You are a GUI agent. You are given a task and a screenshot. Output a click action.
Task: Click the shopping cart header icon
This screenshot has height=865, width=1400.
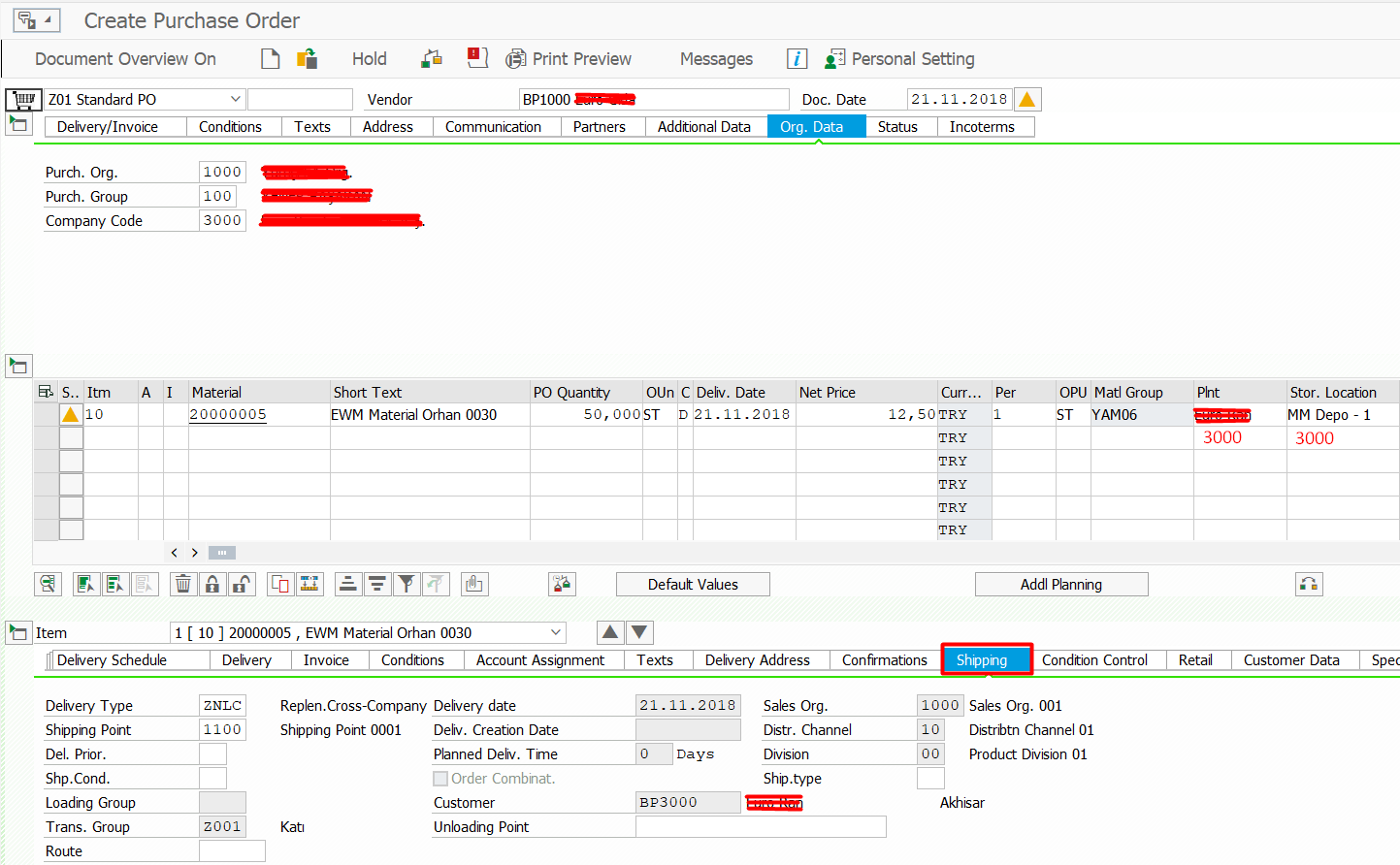(24, 99)
